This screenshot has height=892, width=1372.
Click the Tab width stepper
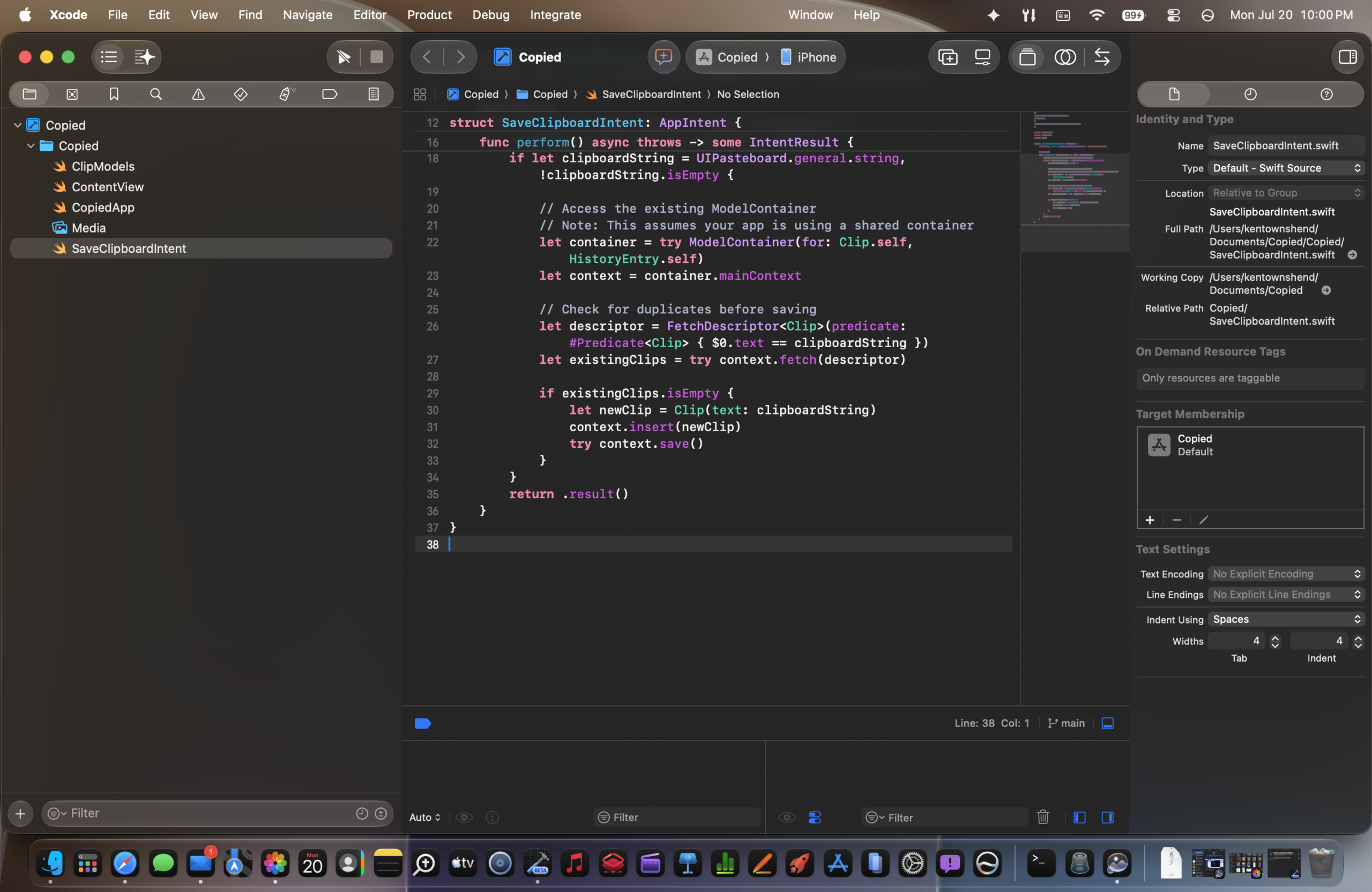tap(1275, 641)
